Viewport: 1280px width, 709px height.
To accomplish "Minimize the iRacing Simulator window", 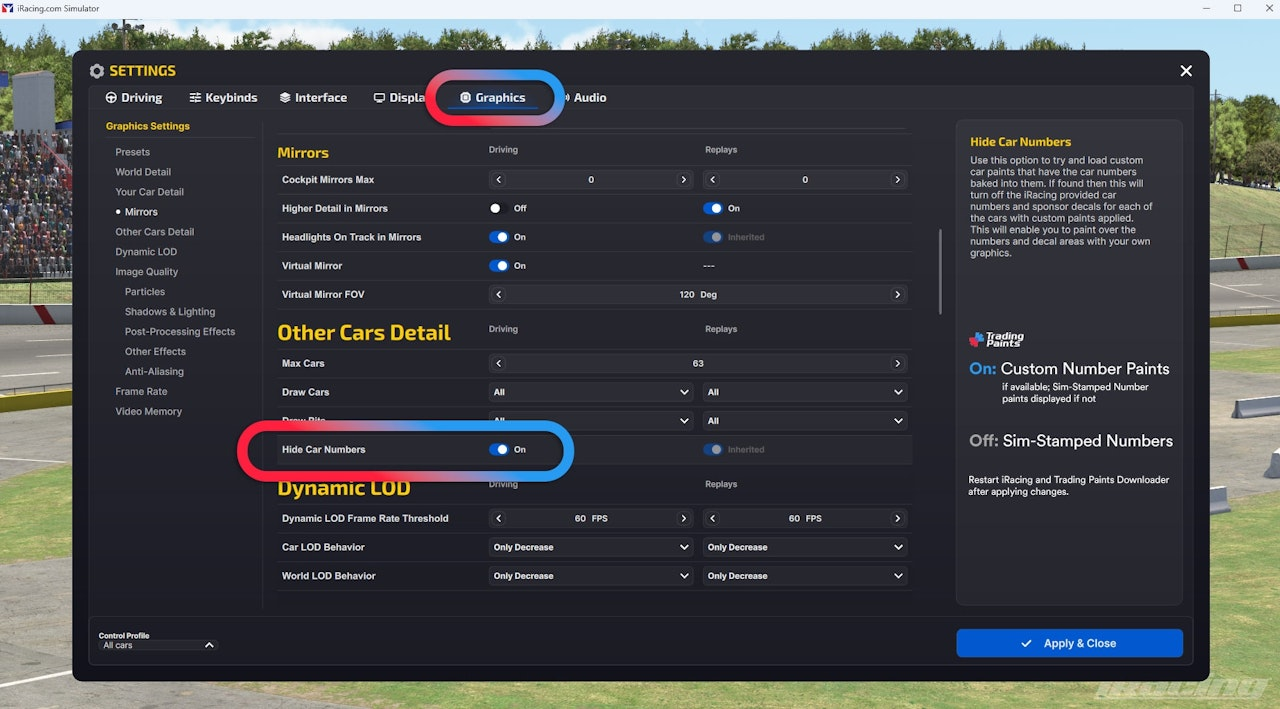I will 1204,8.
